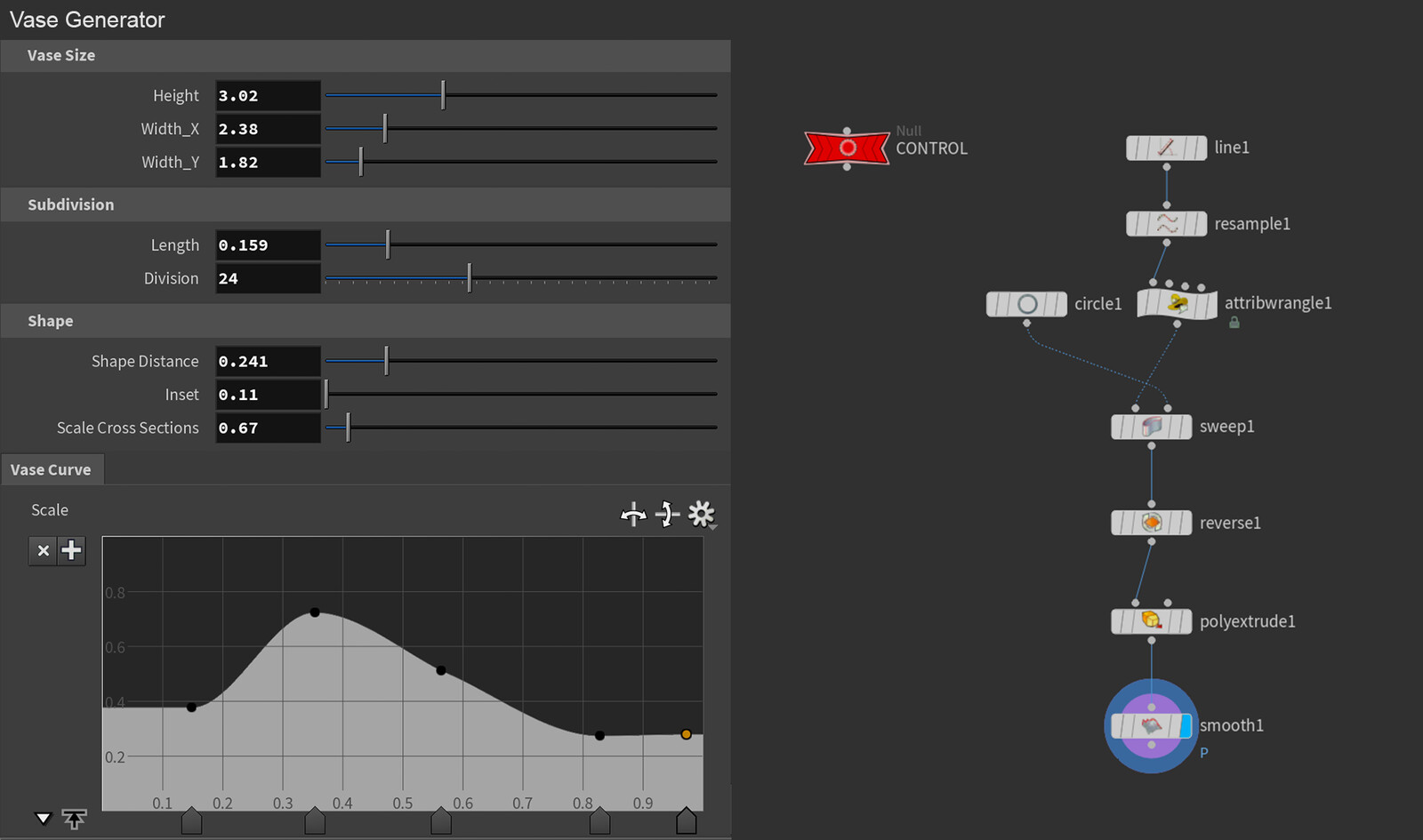1423x840 pixels.
Task: Select the line1 node icon
Action: [x=1166, y=148]
